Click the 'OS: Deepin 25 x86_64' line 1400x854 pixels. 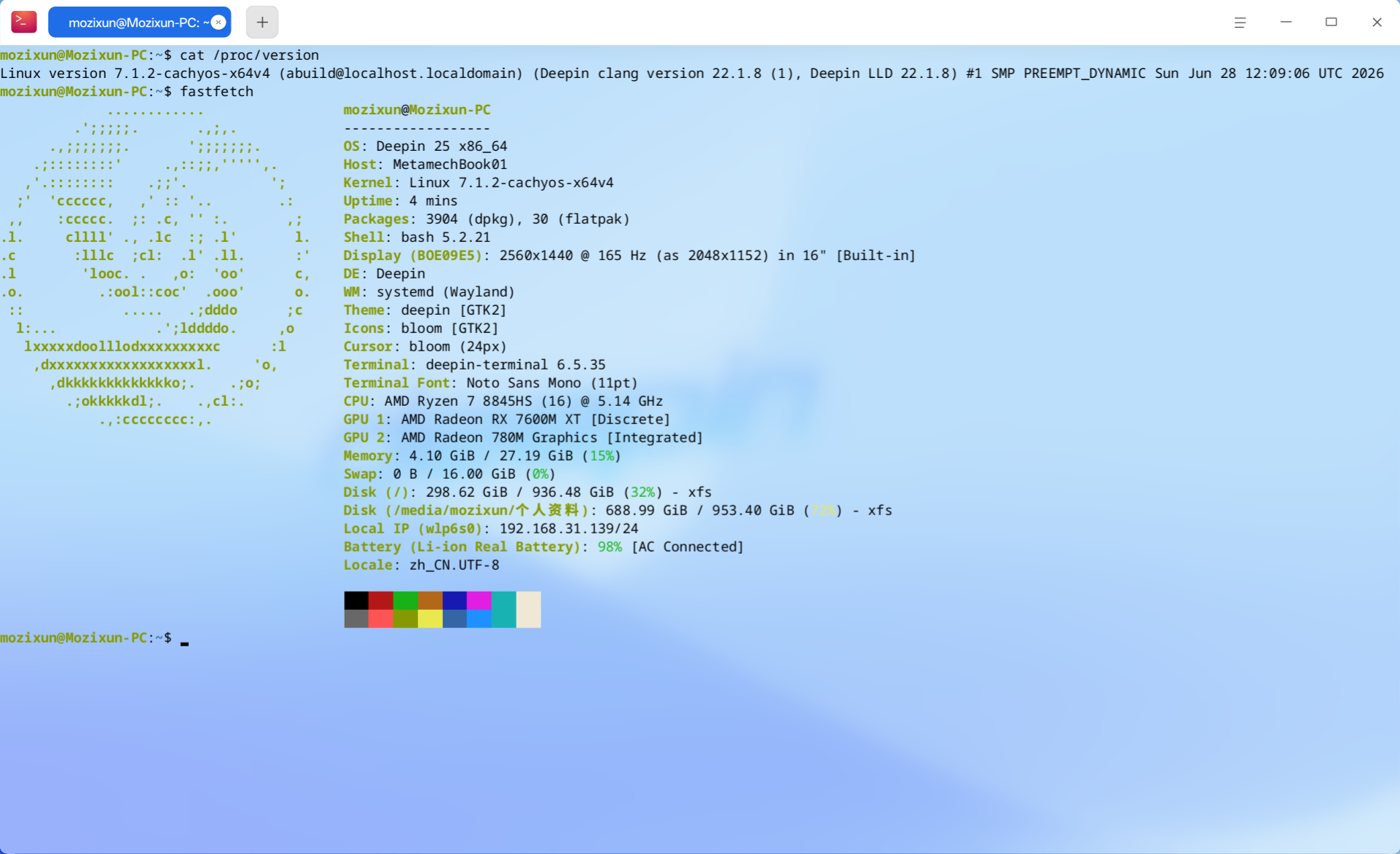pos(425,146)
